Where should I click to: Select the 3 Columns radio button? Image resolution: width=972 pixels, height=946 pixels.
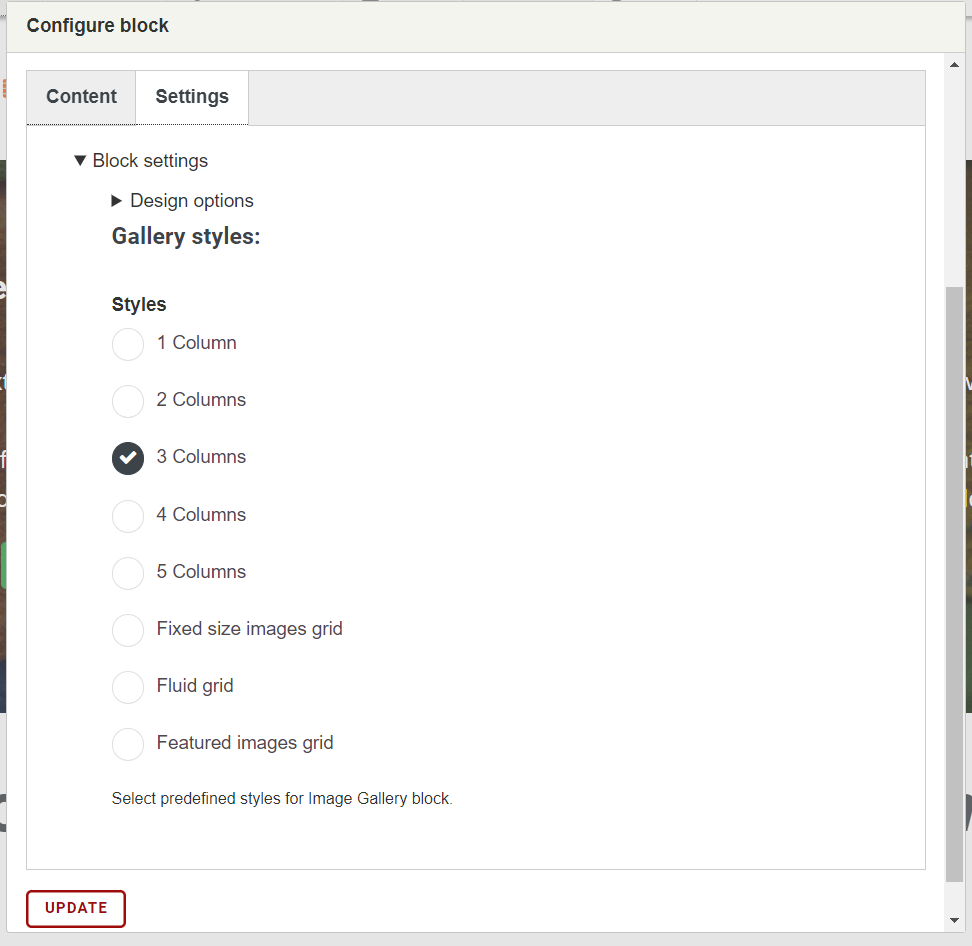point(128,458)
